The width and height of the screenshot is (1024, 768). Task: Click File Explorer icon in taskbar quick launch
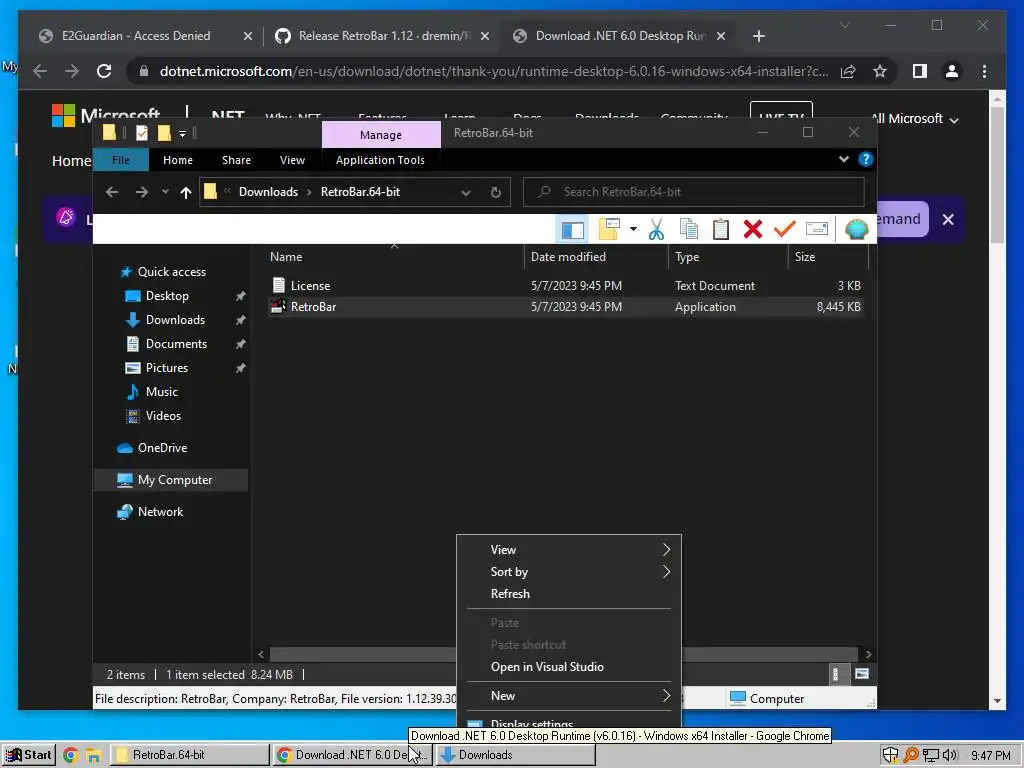click(x=93, y=756)
